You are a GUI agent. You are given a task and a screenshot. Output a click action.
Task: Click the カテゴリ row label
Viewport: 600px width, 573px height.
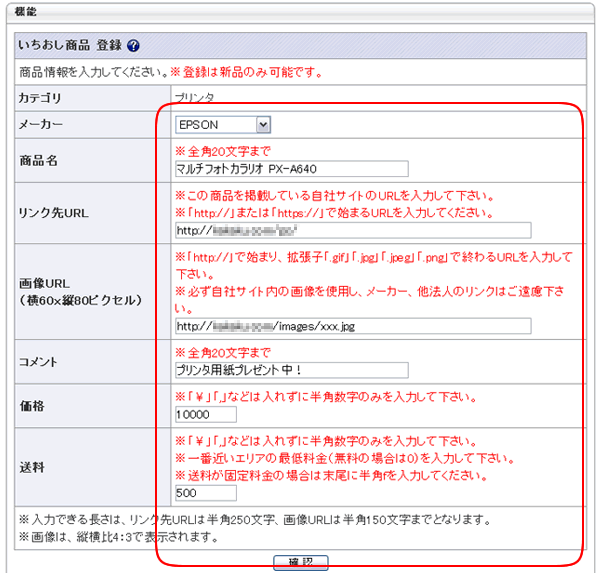point(40,98)
